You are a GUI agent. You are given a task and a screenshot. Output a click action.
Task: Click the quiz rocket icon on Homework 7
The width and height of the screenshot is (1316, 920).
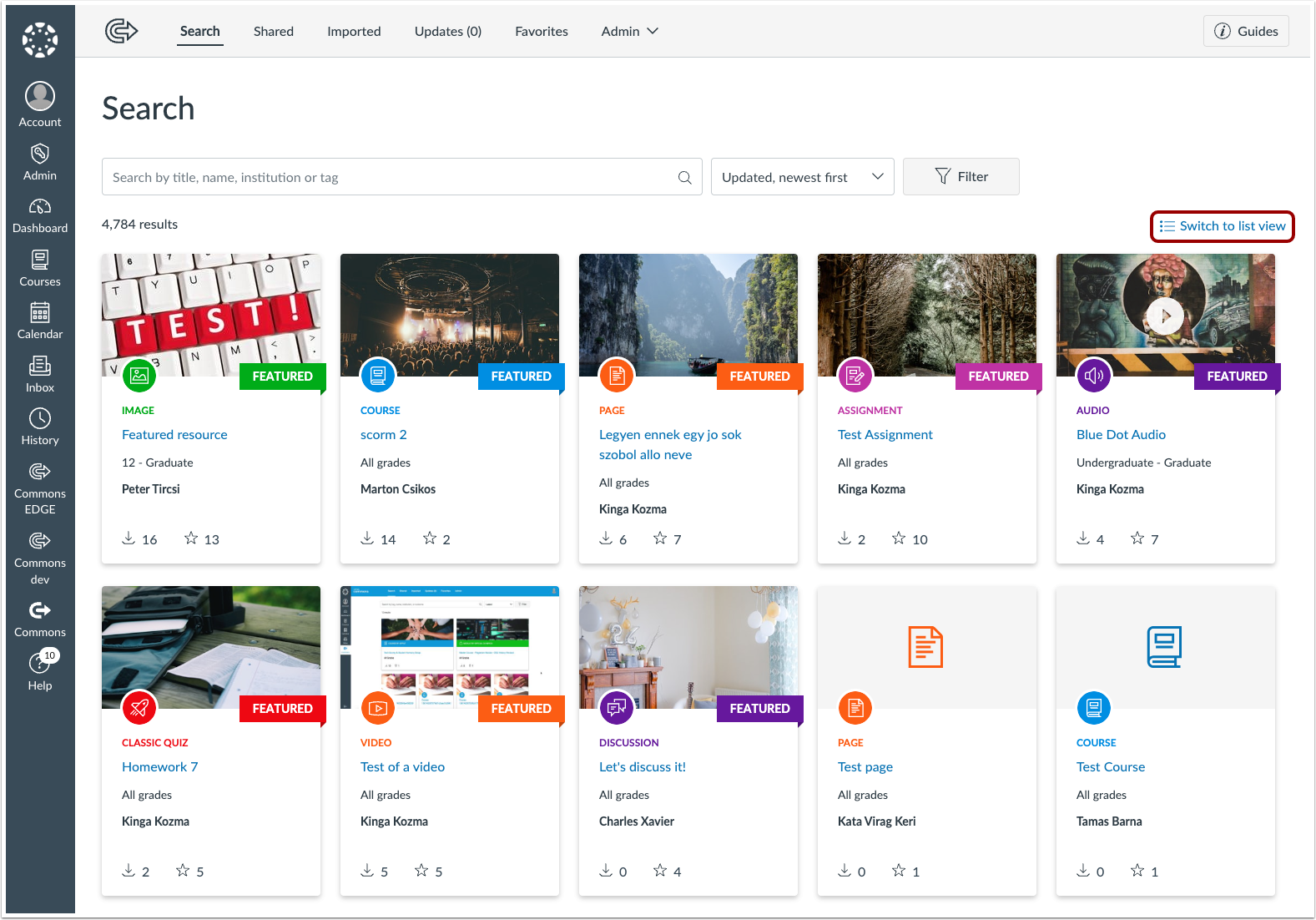(x=139, y=708)
